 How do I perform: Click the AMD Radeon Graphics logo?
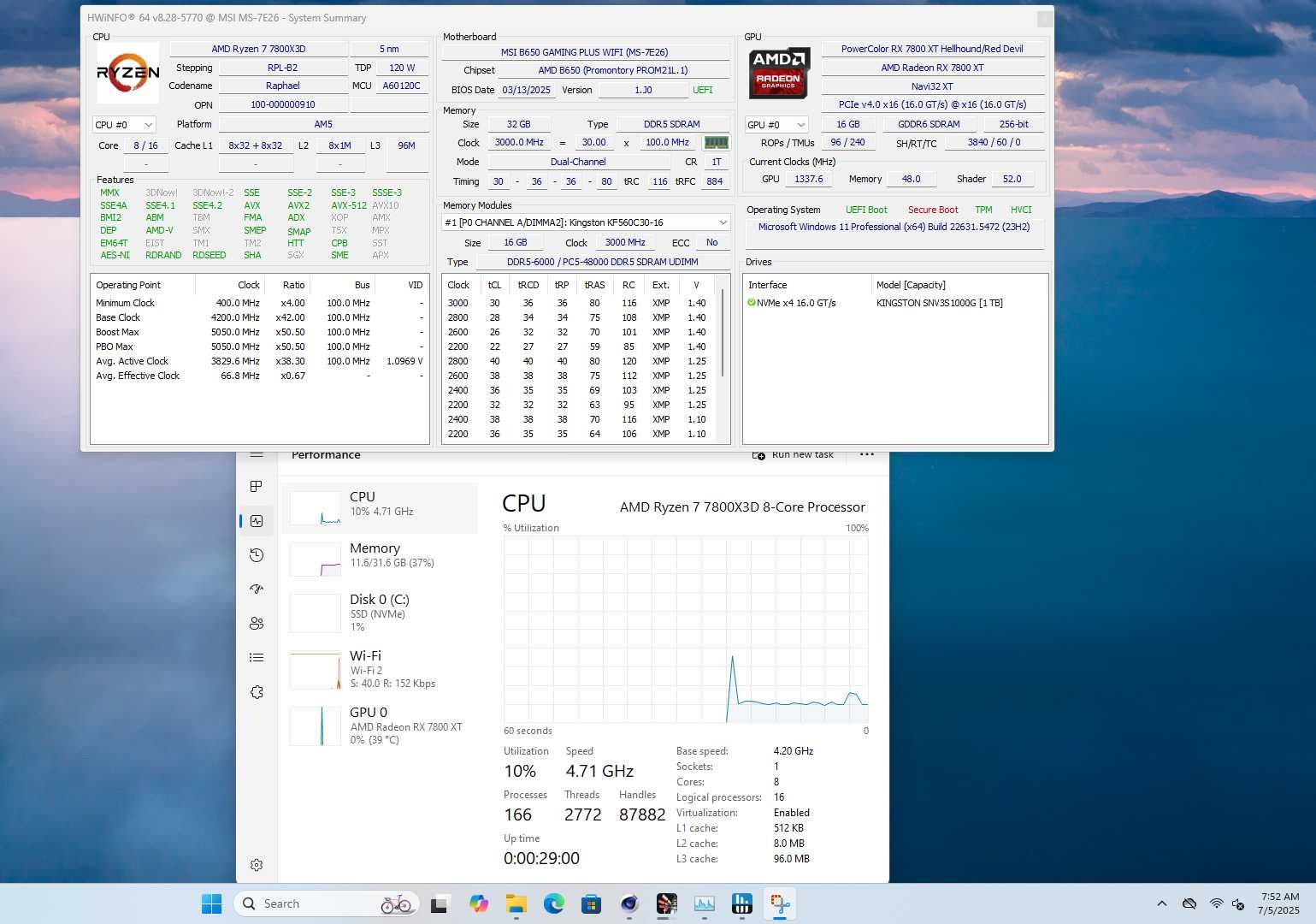(779, 73)
